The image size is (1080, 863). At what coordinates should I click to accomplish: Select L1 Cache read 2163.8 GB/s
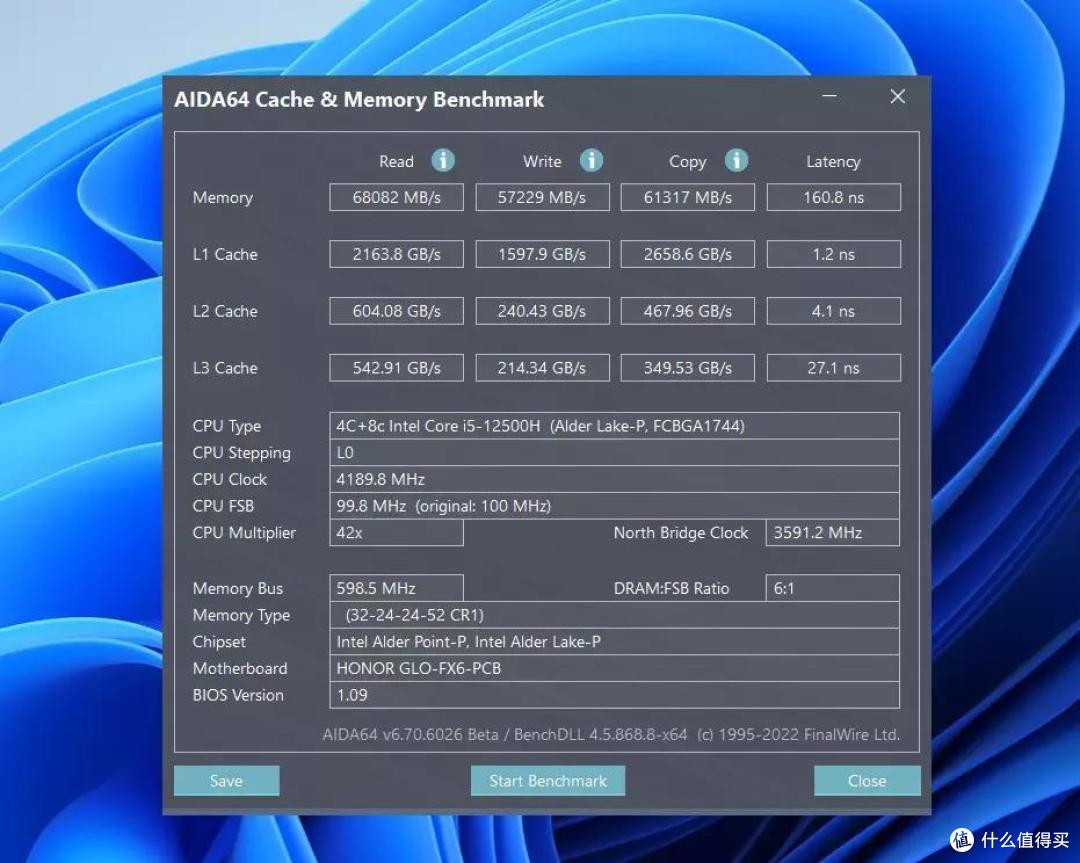click(x=397, y=254)
